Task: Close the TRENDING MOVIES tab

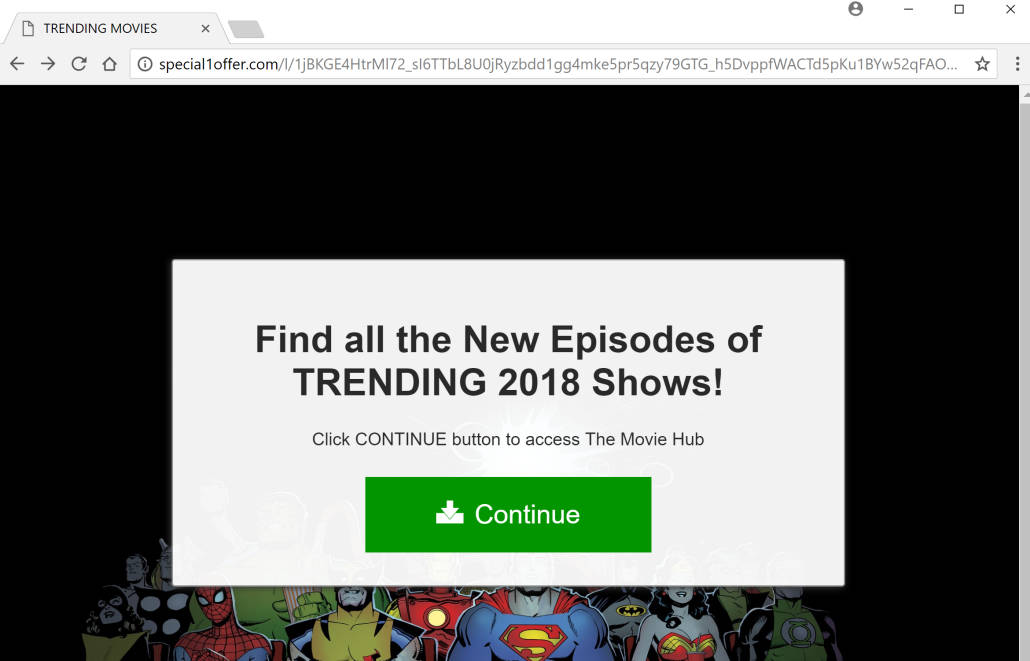Action: (x=206, y=28)
